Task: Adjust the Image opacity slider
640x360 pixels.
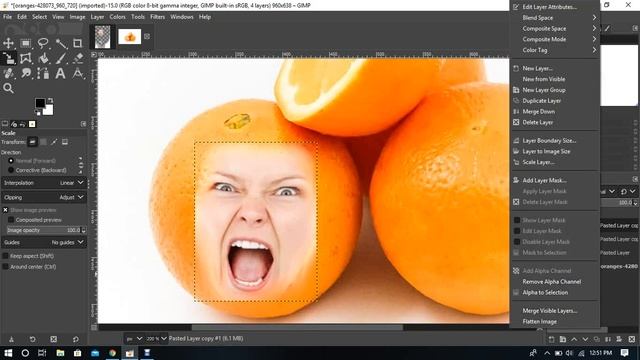Action: pos(44,230)
